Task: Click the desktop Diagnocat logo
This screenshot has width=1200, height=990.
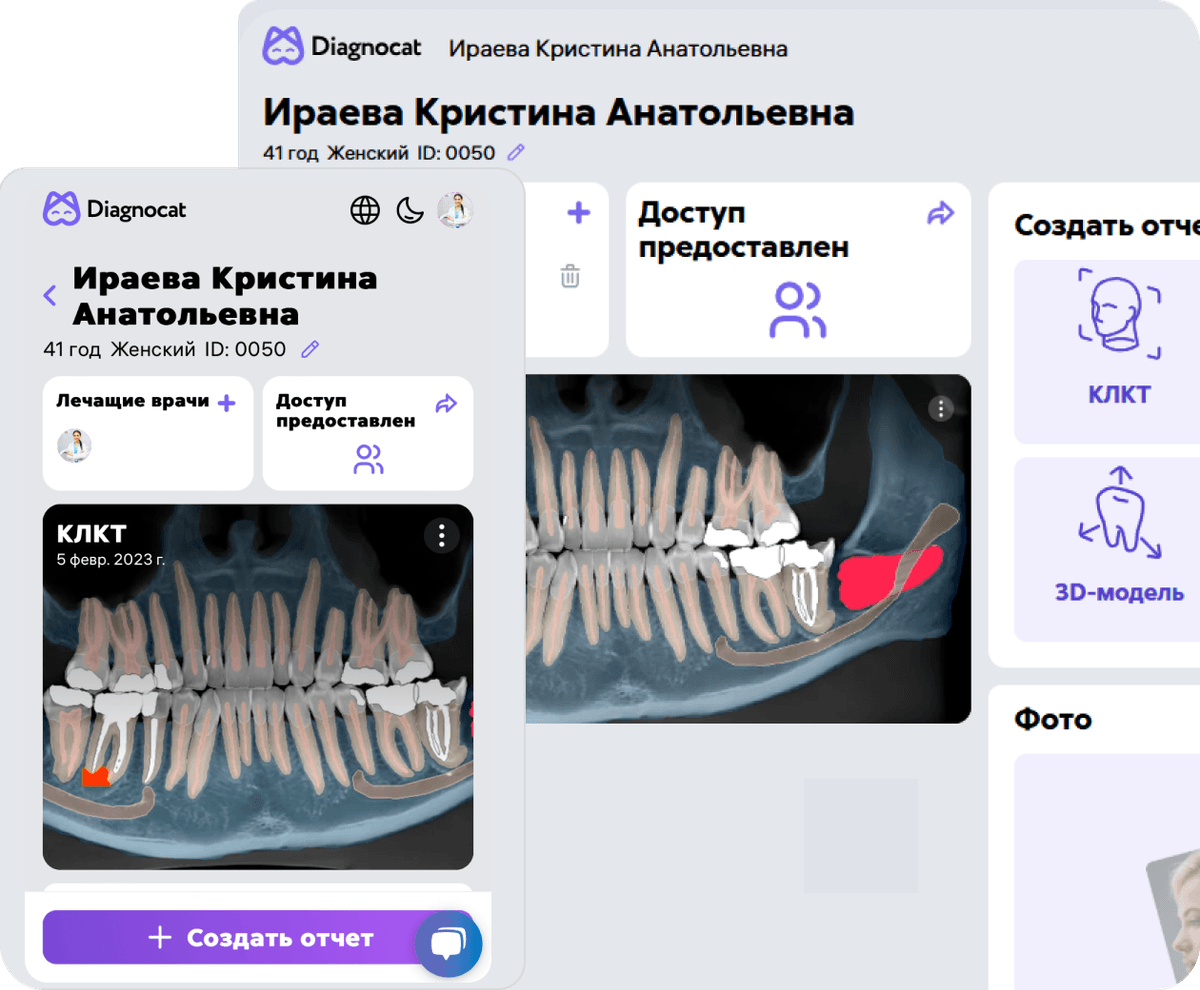Action: [342, 47]
